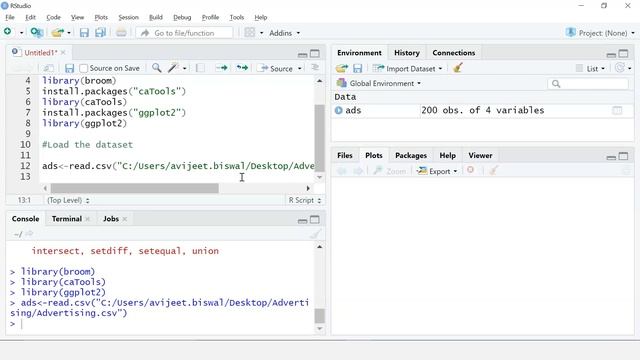Viewport: 640px width, 360px height.
Task: Maximize the Console pane
Action: tap(315, 220)
